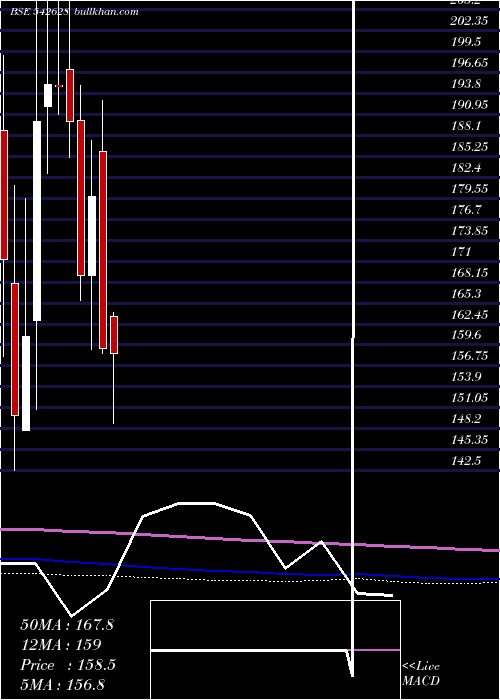Click the BSE 542628 ticker label
Image resolution: width=500 pixels, height=700 pixels.
[x=39, y=12]
